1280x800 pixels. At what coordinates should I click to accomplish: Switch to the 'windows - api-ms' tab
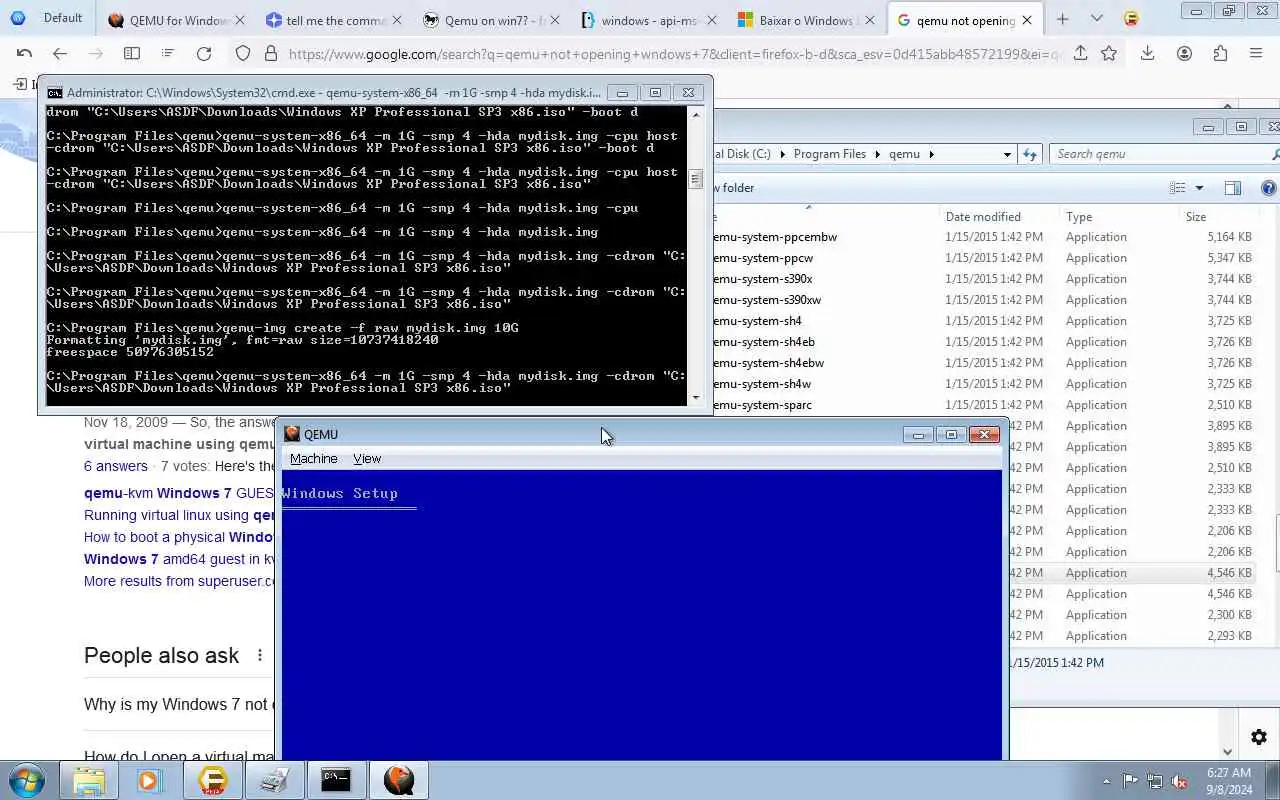[649, 20]
